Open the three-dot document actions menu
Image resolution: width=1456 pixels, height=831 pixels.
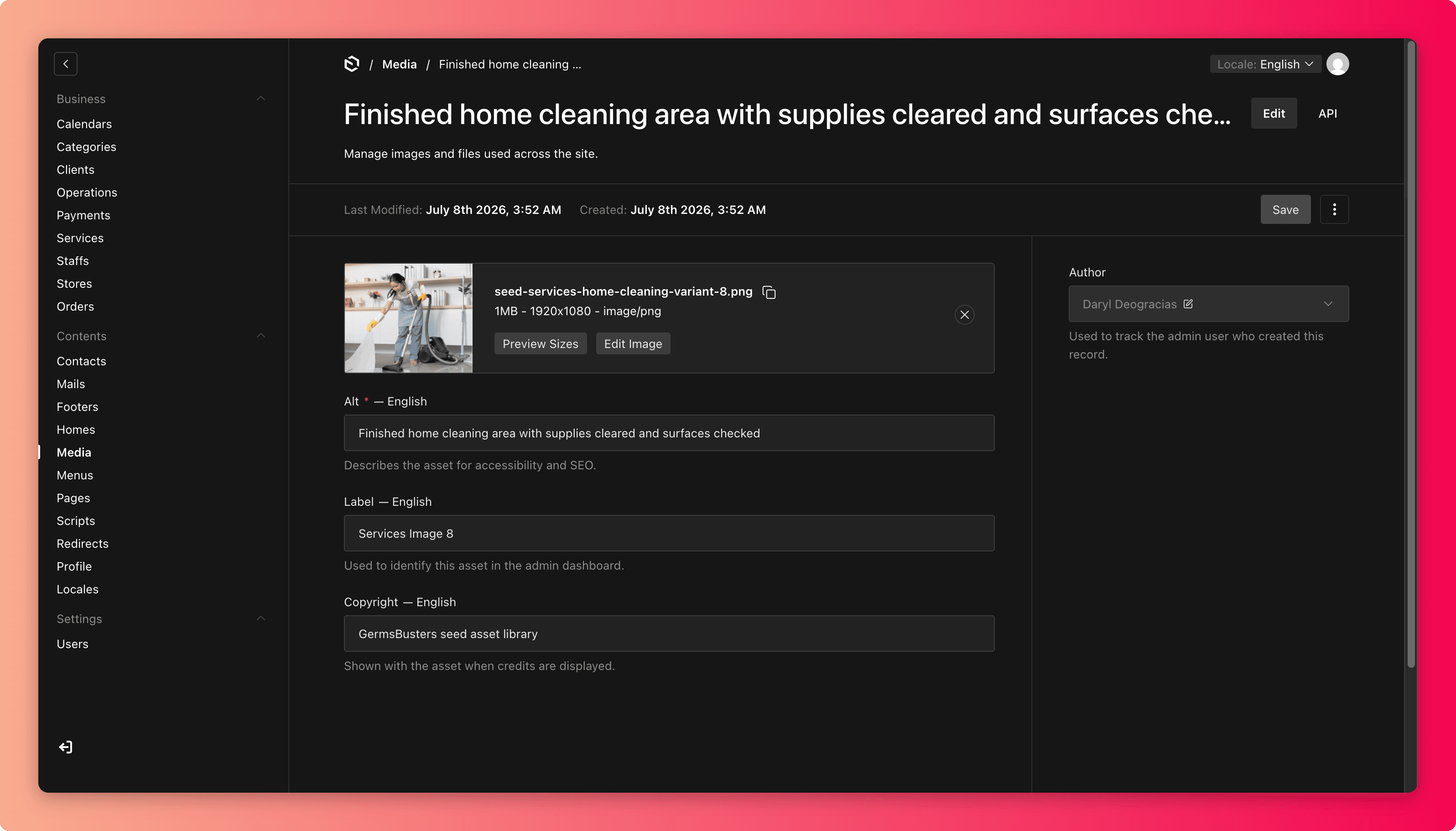click(x=1334, y=209)
